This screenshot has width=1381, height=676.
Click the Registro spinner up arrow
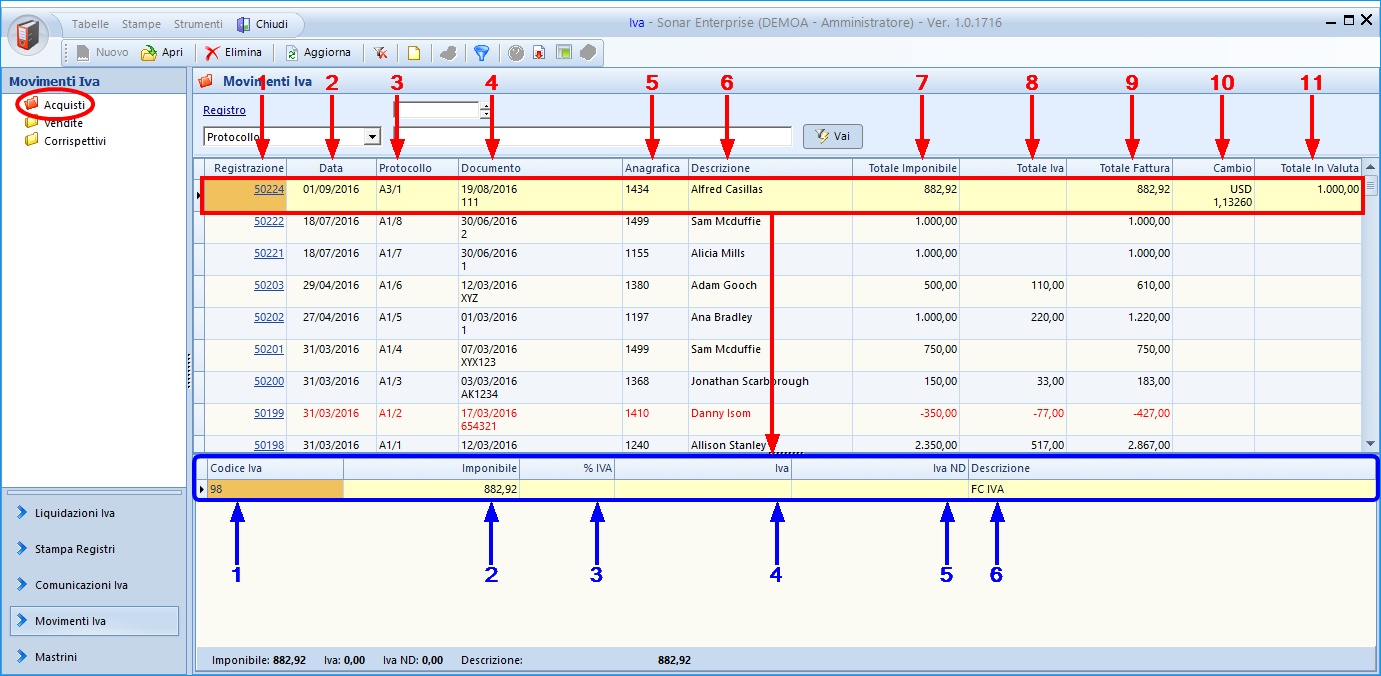(486, 106)
